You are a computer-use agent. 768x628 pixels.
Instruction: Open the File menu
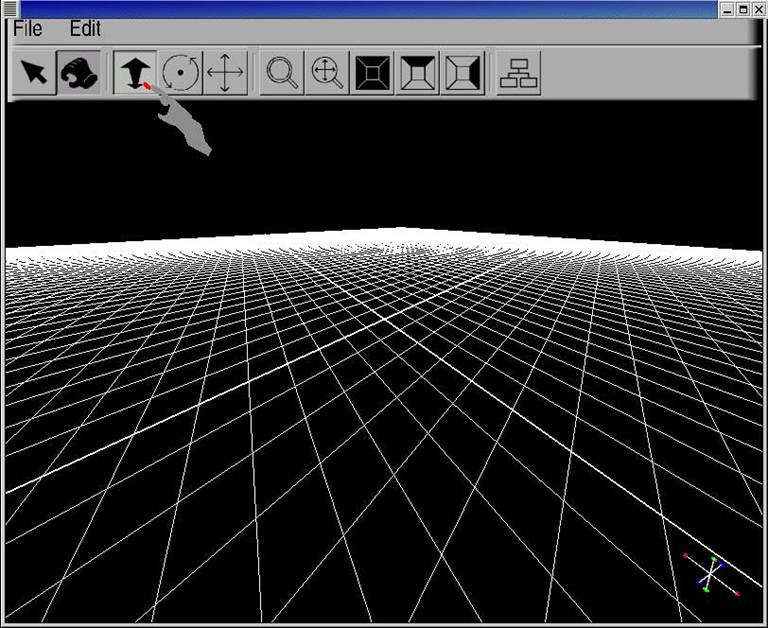[x=27, y=28]
